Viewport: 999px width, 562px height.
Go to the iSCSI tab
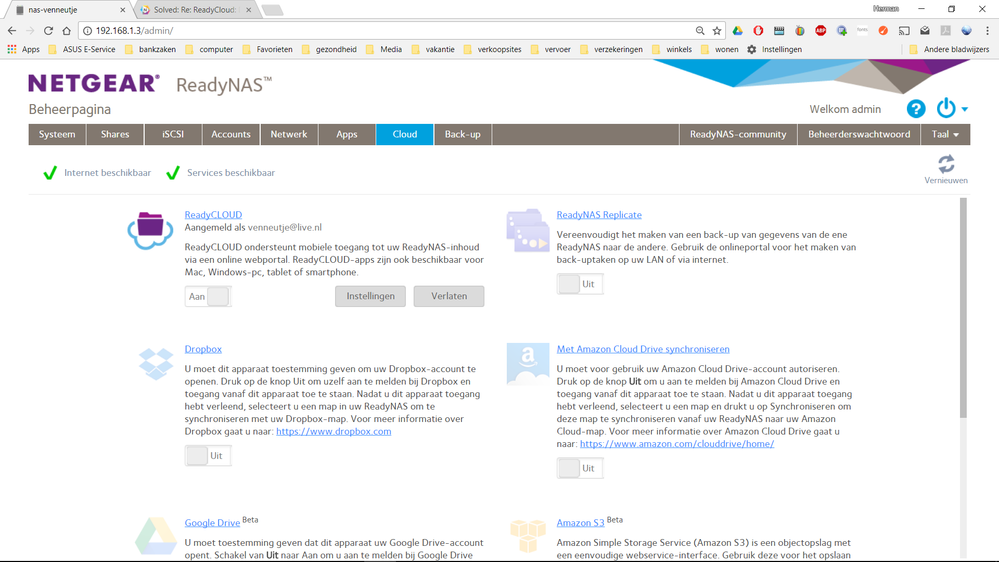coord(173,134)
